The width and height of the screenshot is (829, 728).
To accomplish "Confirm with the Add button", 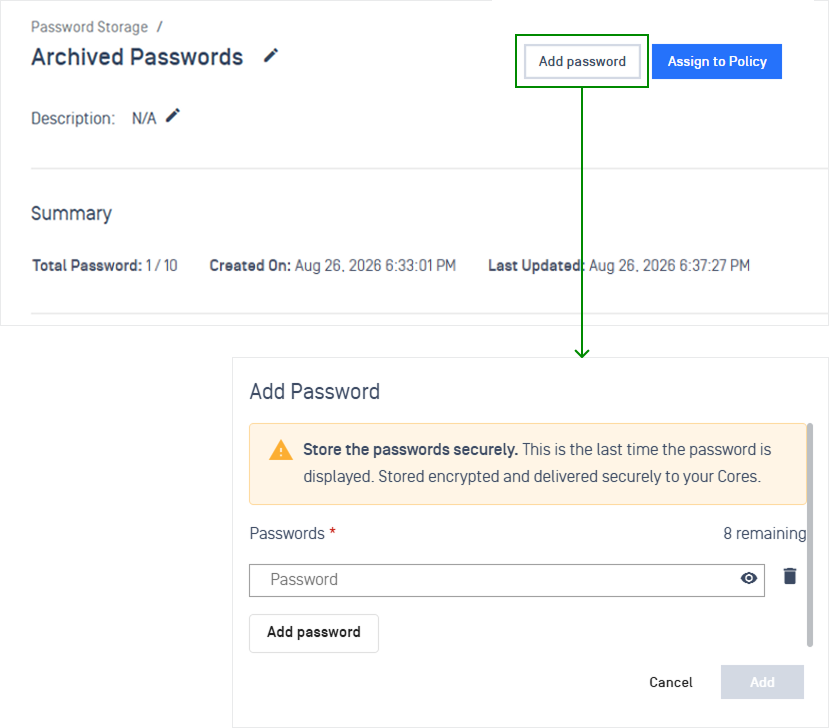I will [x=762, y=682].
